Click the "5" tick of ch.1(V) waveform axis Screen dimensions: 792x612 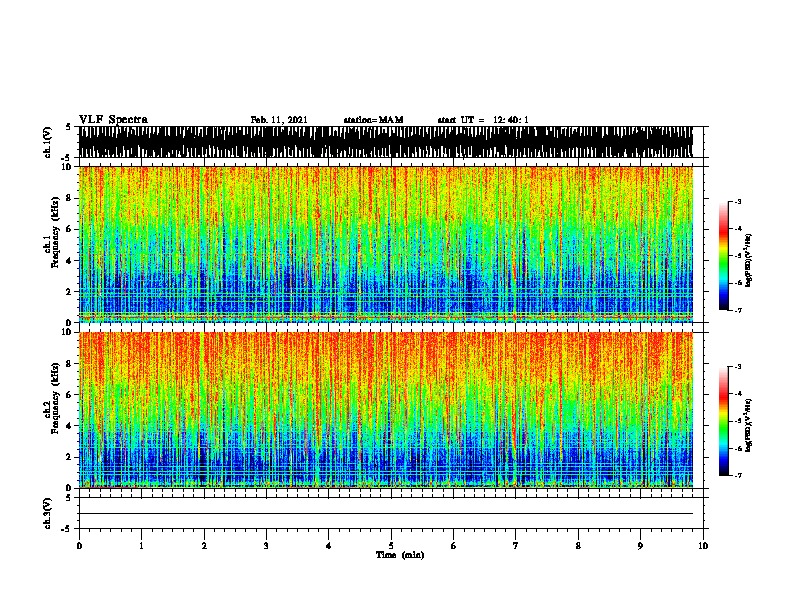click(68, 127)
